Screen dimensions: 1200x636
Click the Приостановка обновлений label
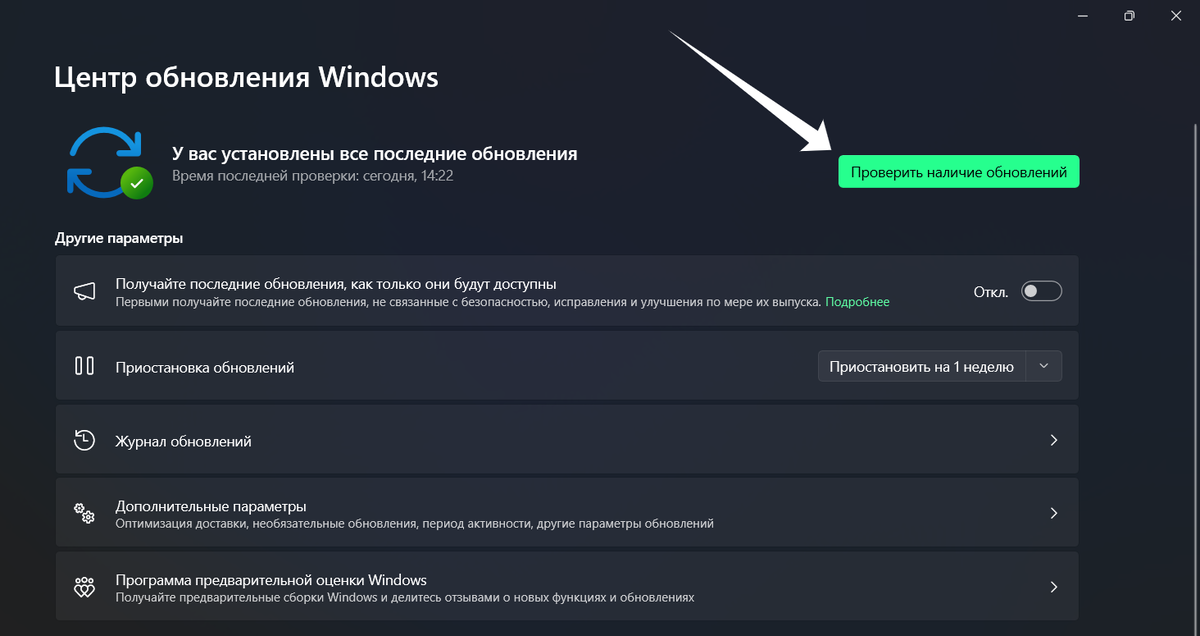point(205,367)
